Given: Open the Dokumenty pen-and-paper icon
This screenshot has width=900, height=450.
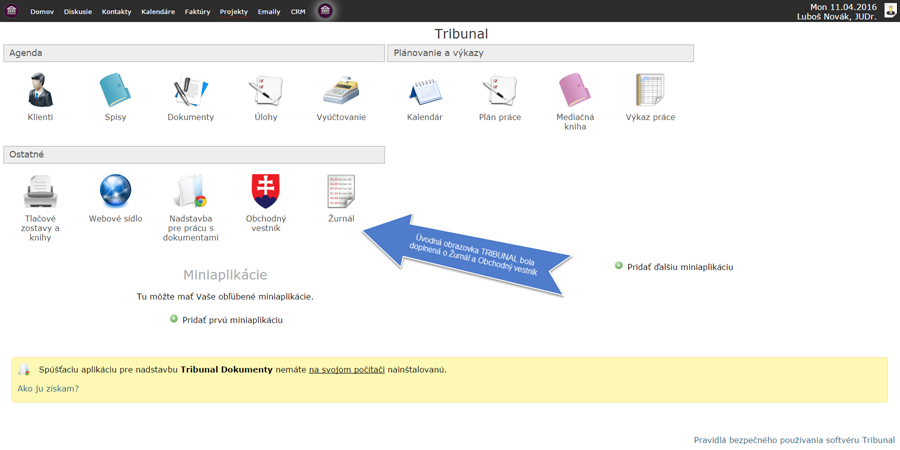Looking at the screenshot, I should 191,90.
